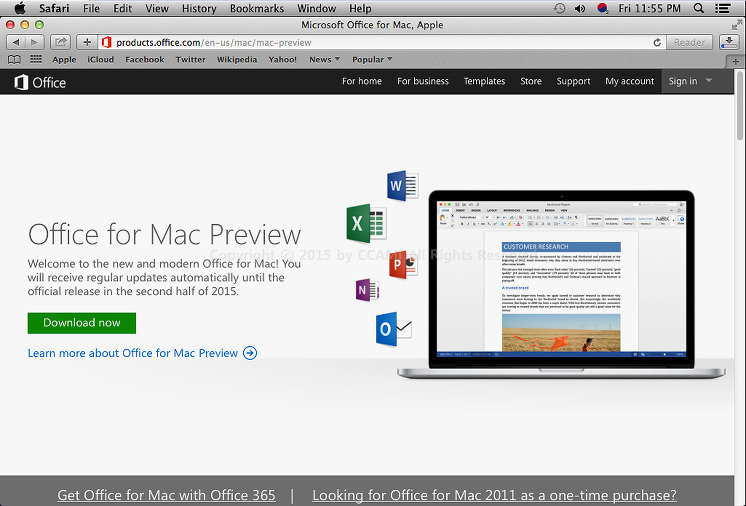Screen dimensions: 746x506
Task: Open the Safari menu
Action: [x=54, y=8]
